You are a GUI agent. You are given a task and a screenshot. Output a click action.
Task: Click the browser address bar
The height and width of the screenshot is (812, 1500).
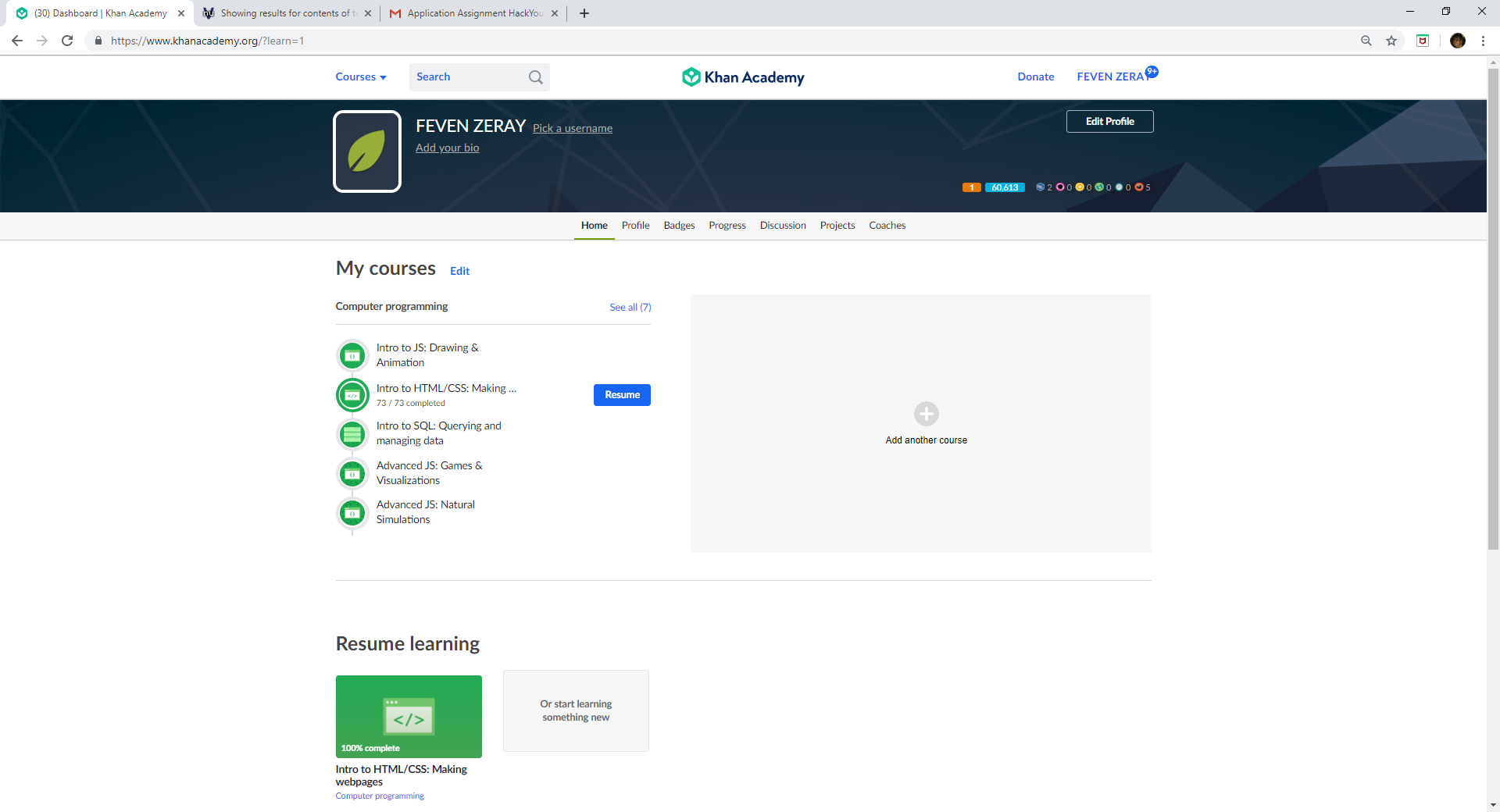719,41
